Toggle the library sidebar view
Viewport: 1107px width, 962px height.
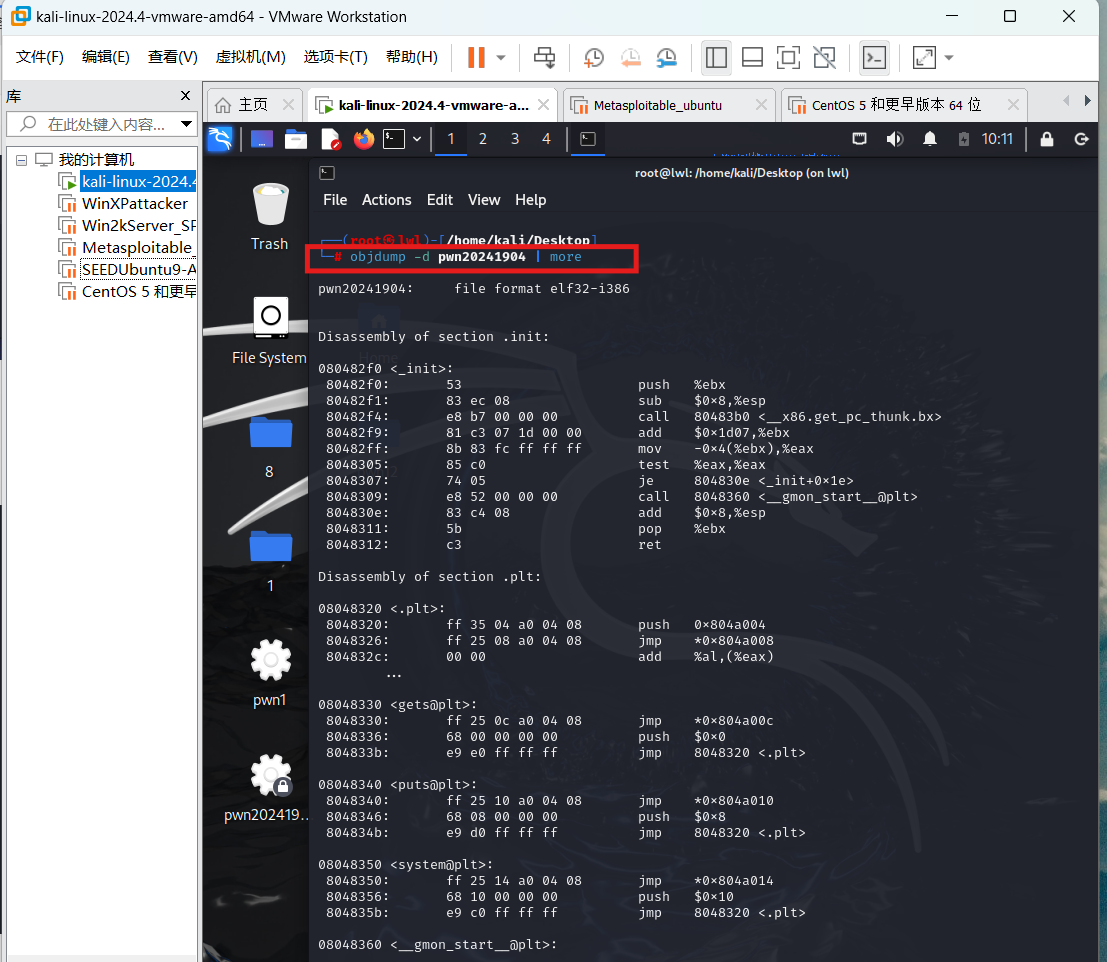(x=716, y=58)
